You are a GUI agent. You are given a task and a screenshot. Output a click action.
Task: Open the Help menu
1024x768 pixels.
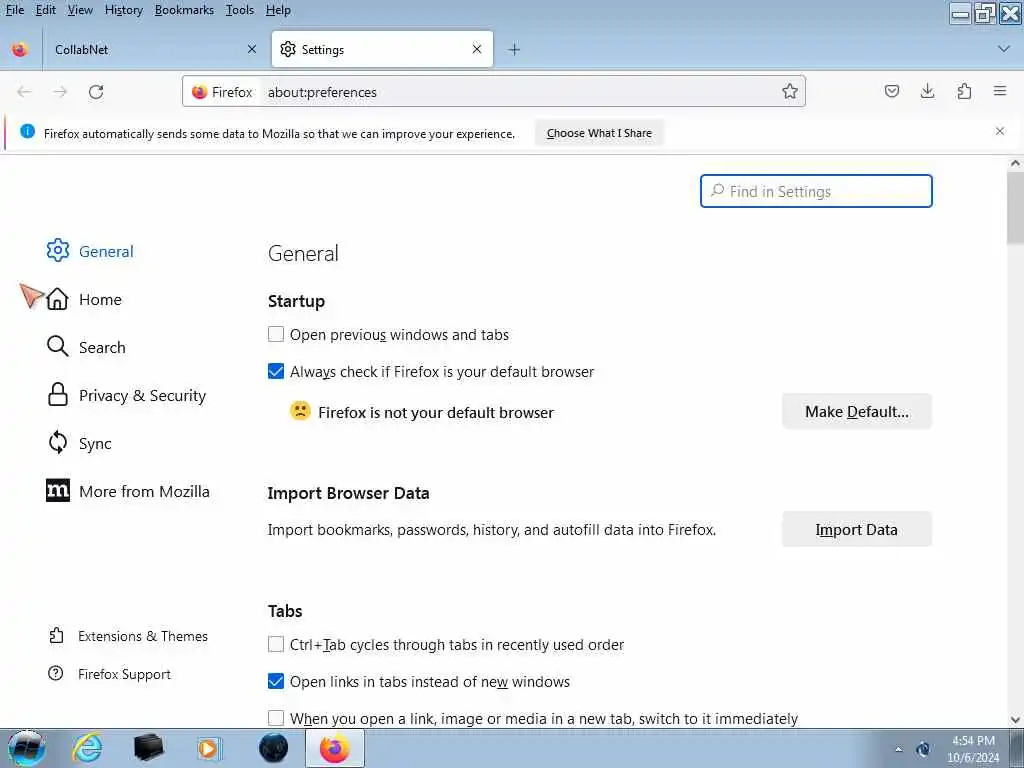point(278,10)
